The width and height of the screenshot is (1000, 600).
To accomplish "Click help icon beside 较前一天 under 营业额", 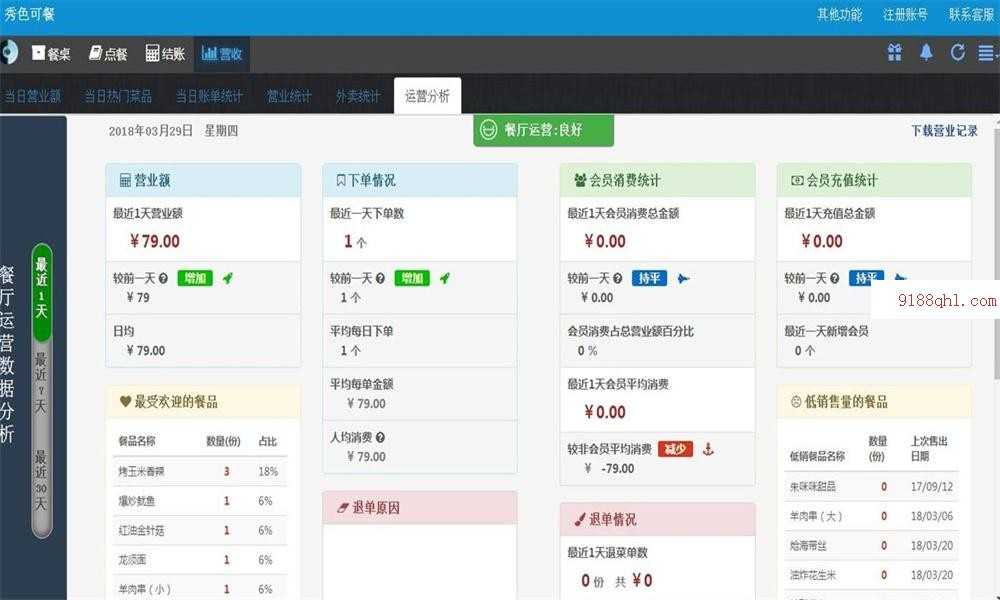I will click(163, 278).
